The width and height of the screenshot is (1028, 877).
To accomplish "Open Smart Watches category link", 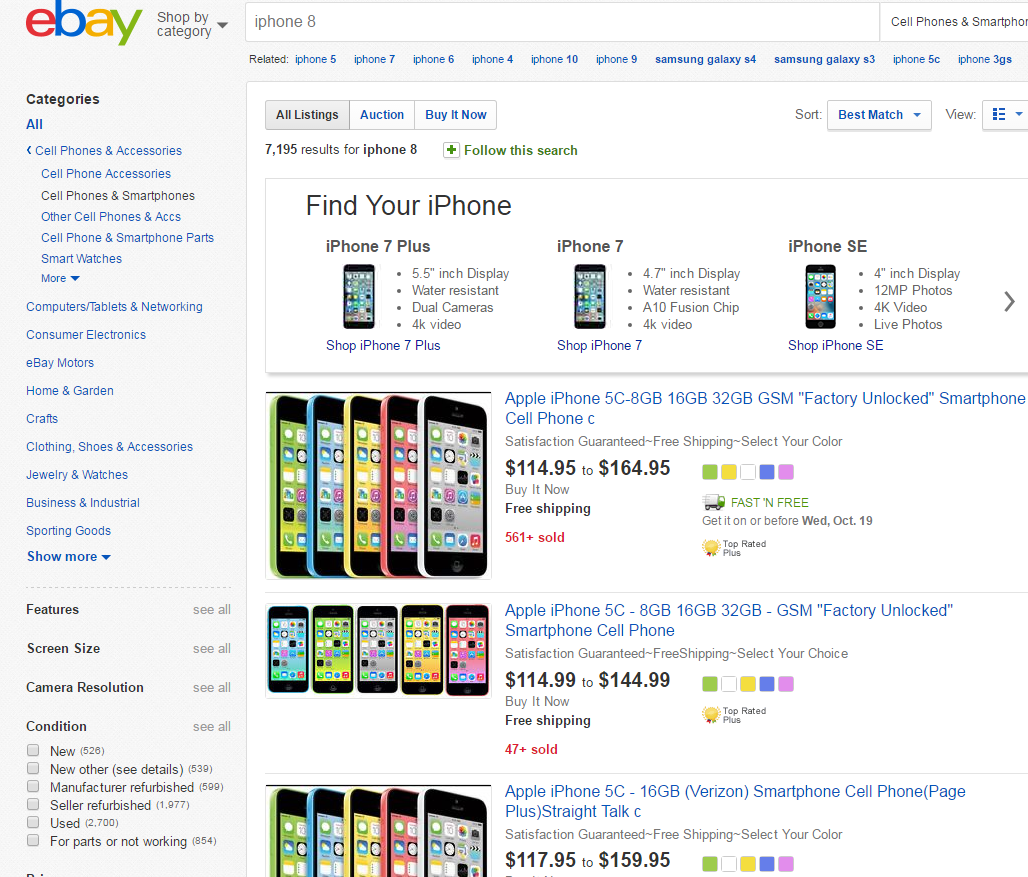I will coord(81,259).
